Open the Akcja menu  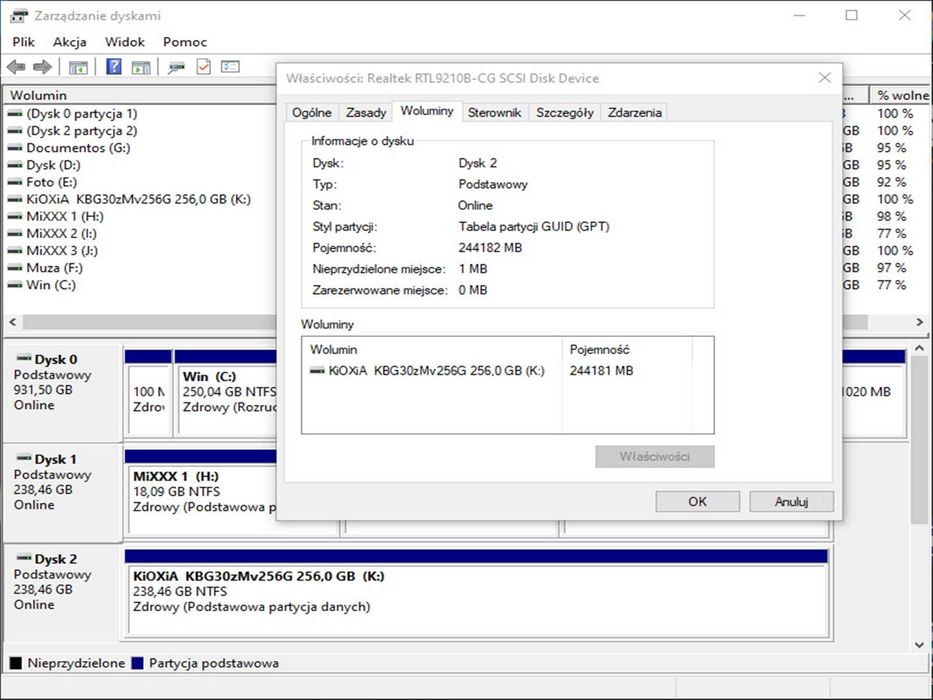click(70, 42)
